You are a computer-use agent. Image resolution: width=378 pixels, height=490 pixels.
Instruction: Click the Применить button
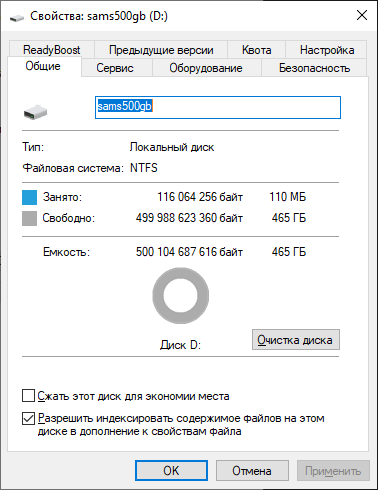pyautogui.click(x=333, y=471)
